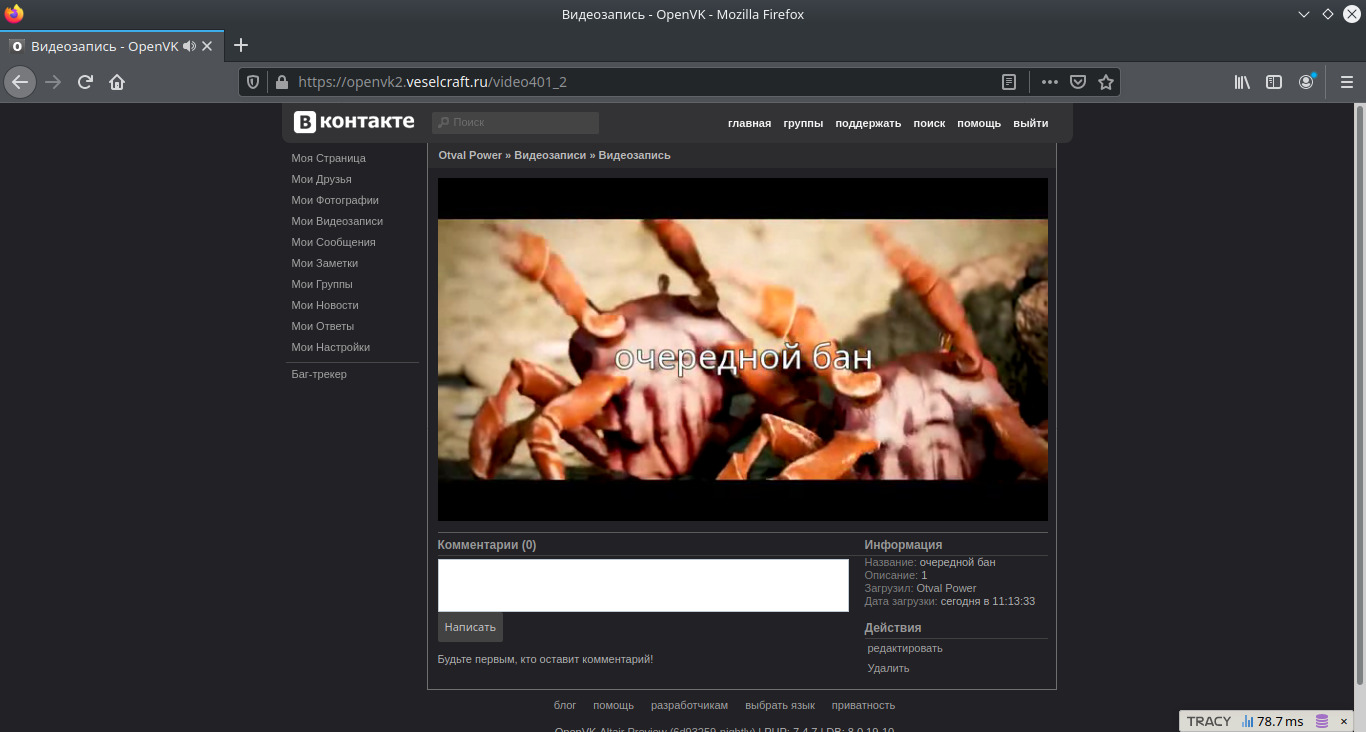The image size is (1366, 732).
Task: Click the Tracy database queries icon
Action: click(x=1322, y=721)
